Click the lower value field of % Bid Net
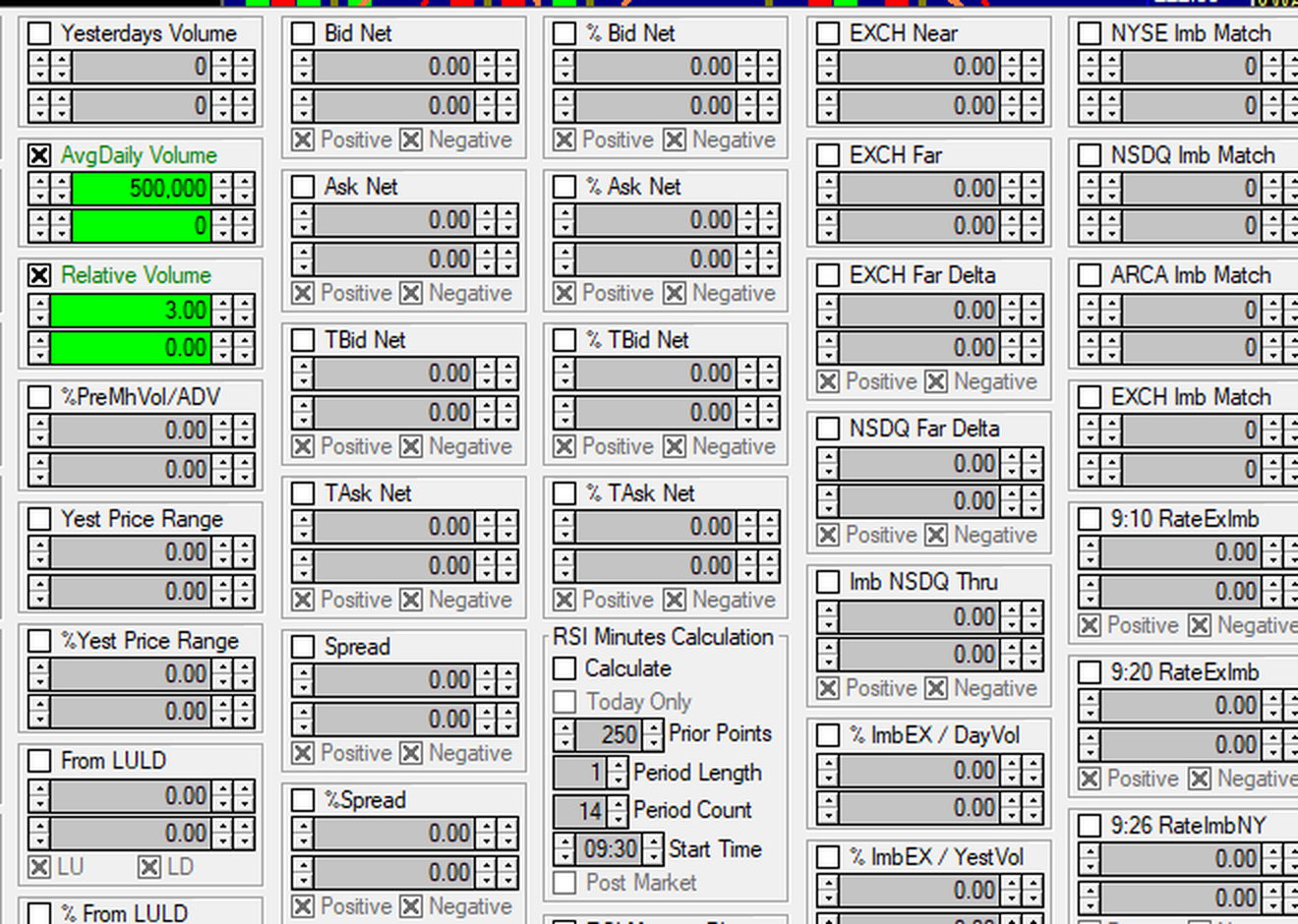 [655, 106]
